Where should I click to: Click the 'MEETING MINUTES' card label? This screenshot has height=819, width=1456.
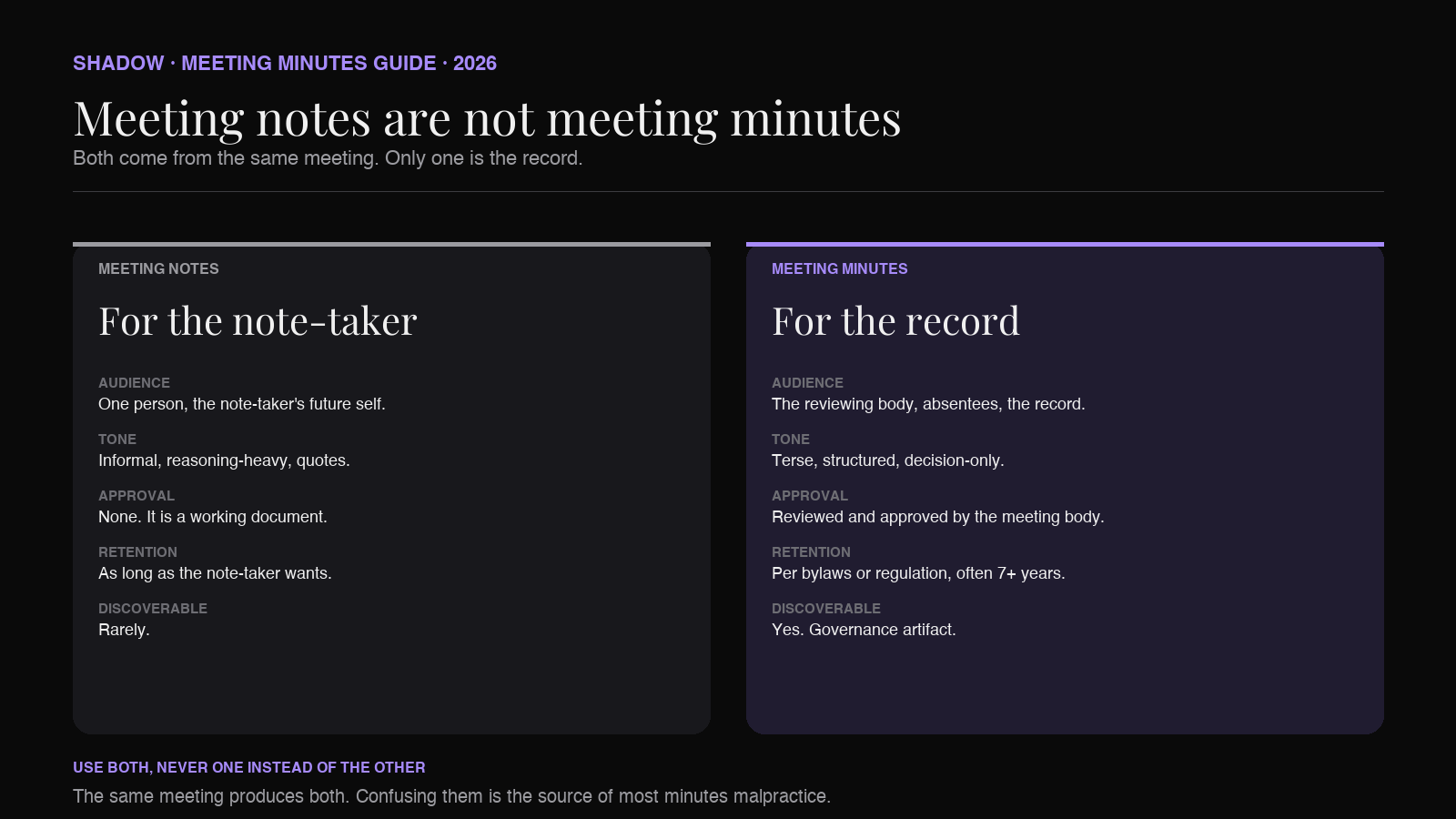[x=840, y=269]
